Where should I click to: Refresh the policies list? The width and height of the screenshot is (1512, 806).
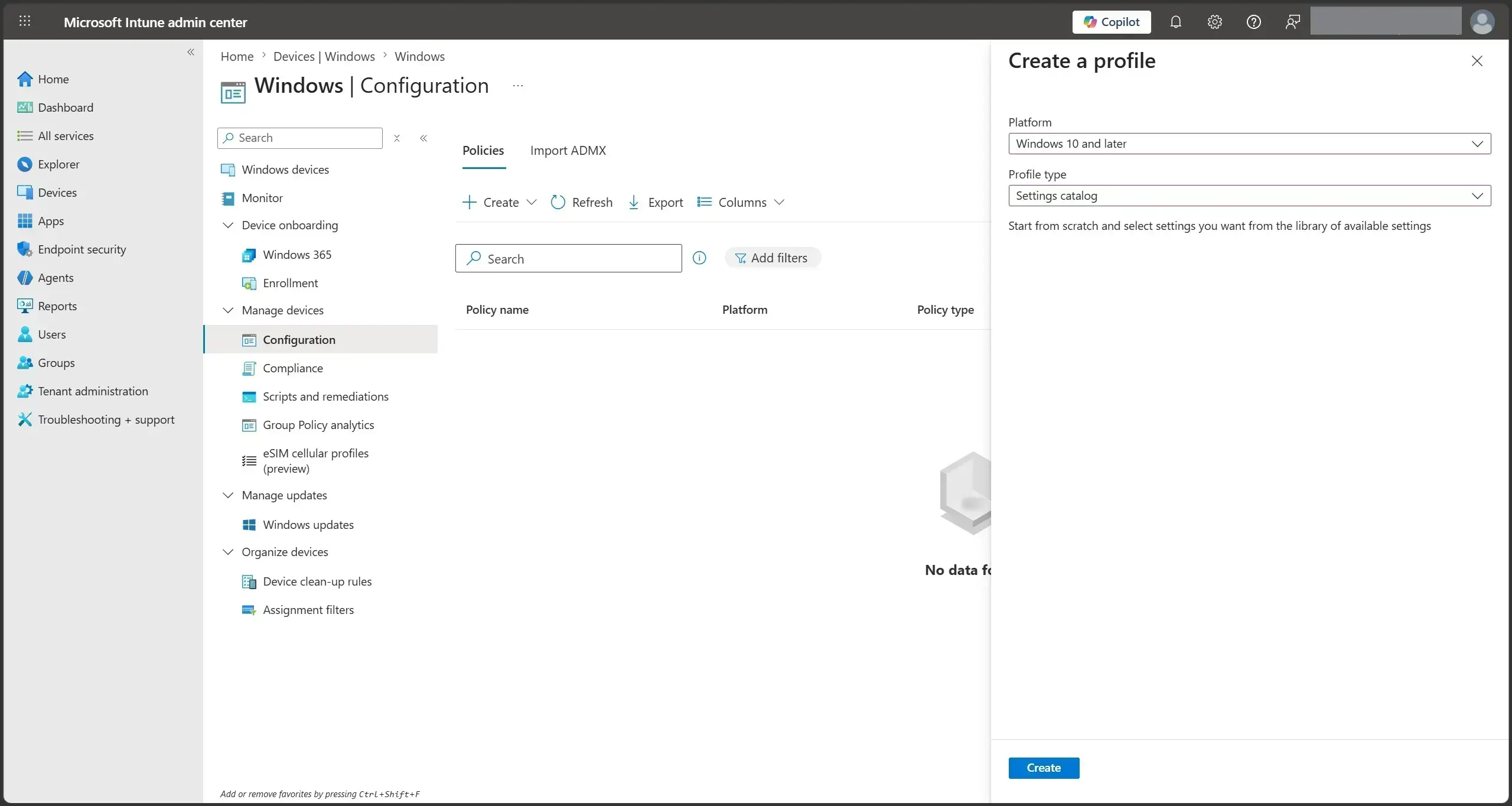(582, 202)
